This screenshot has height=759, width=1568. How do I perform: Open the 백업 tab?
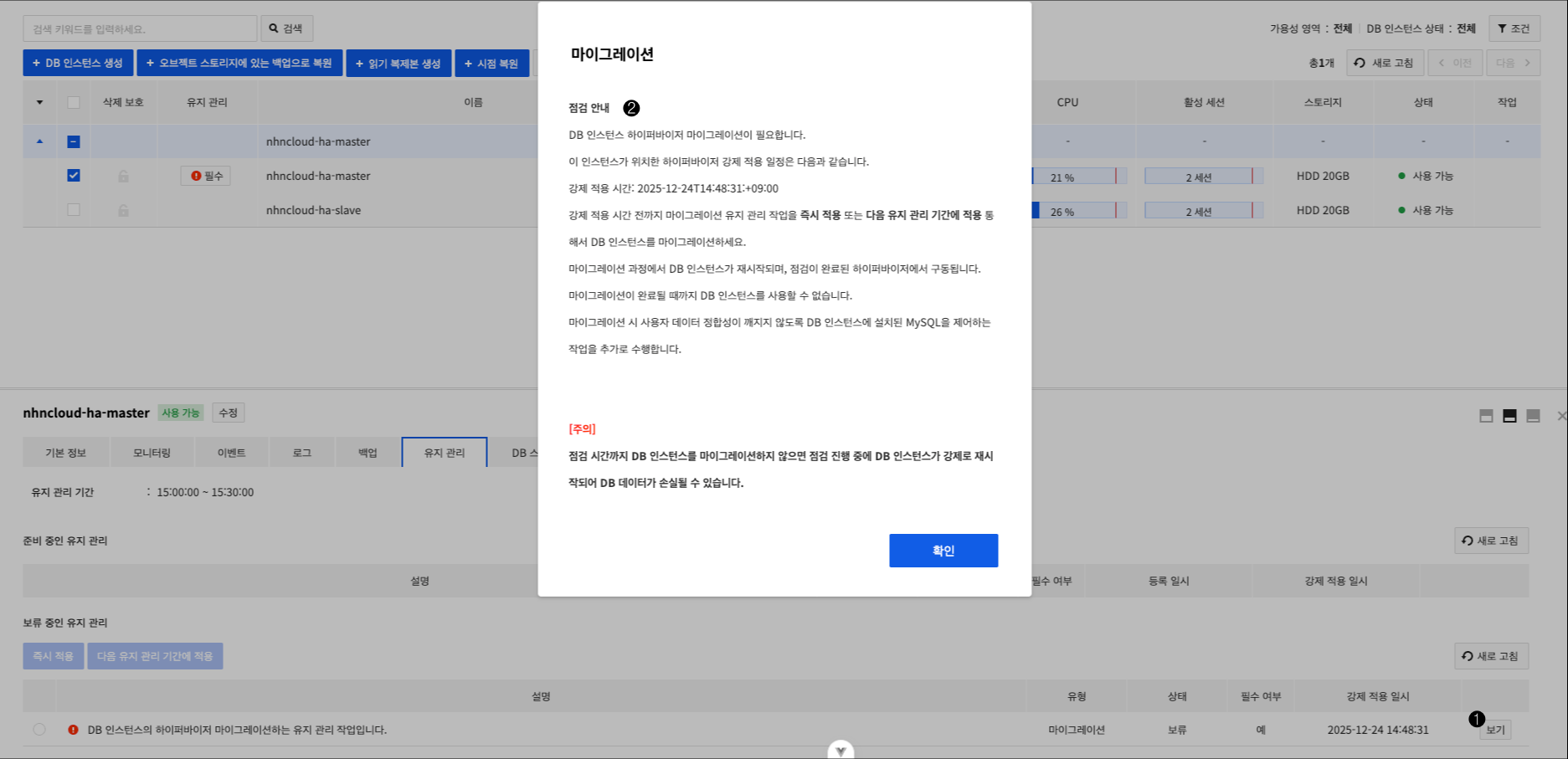368,452
